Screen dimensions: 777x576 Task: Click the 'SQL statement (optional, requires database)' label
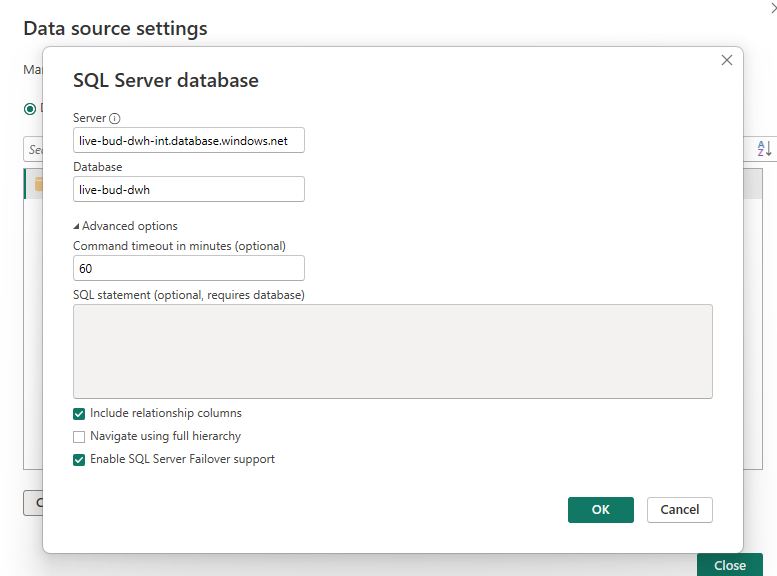coord(189,295)
